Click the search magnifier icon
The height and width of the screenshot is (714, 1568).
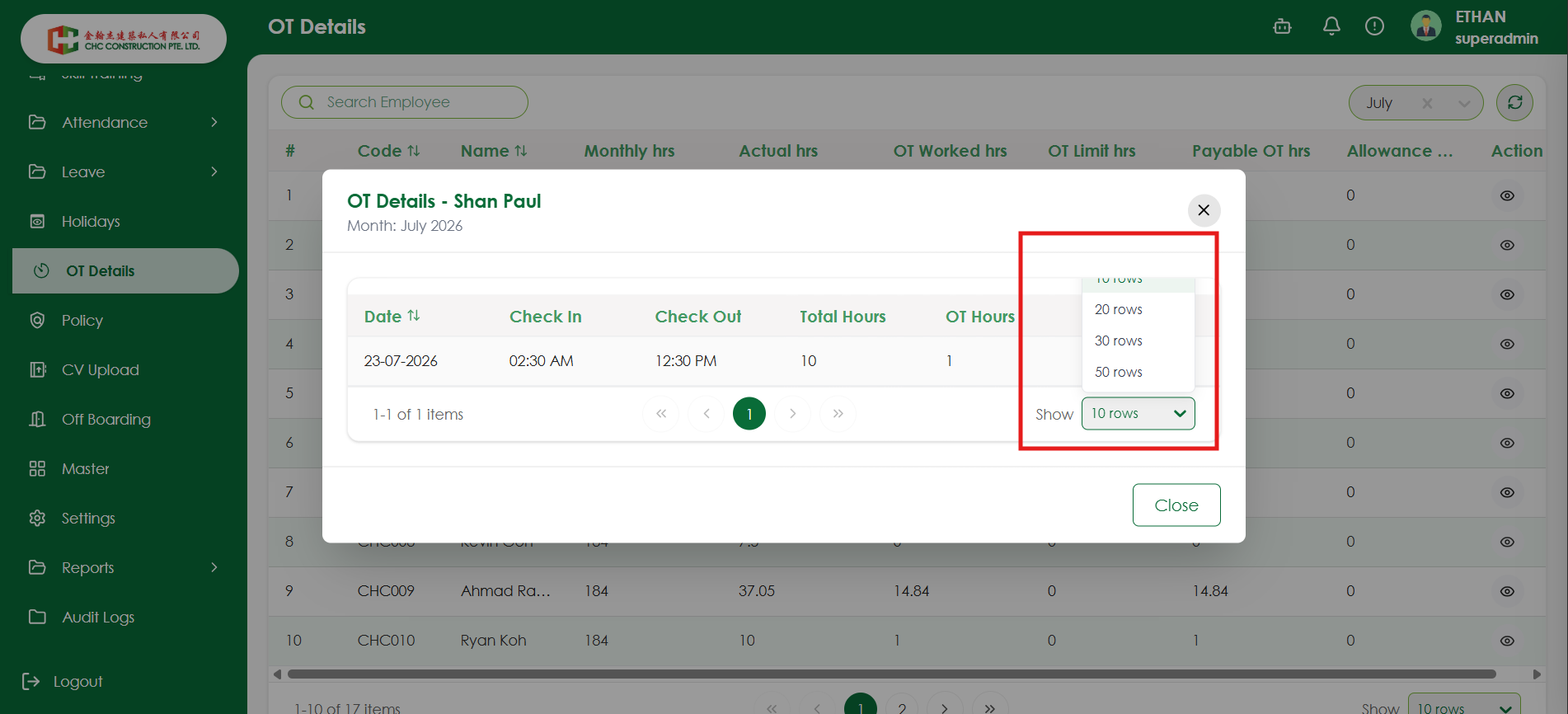pyautogui.click(x=307, y=102)
